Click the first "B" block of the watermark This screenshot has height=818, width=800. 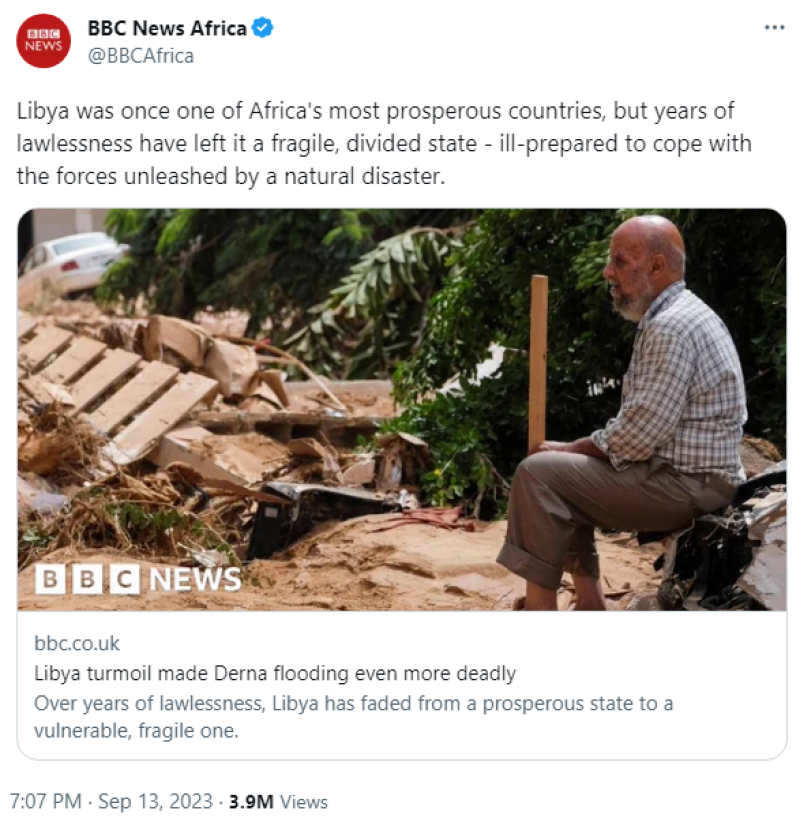(51, 579)
